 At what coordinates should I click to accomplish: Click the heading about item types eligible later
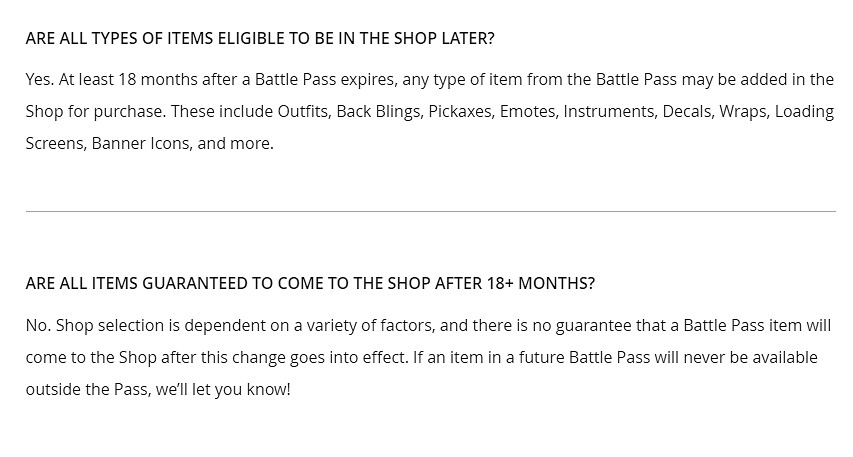260,39
